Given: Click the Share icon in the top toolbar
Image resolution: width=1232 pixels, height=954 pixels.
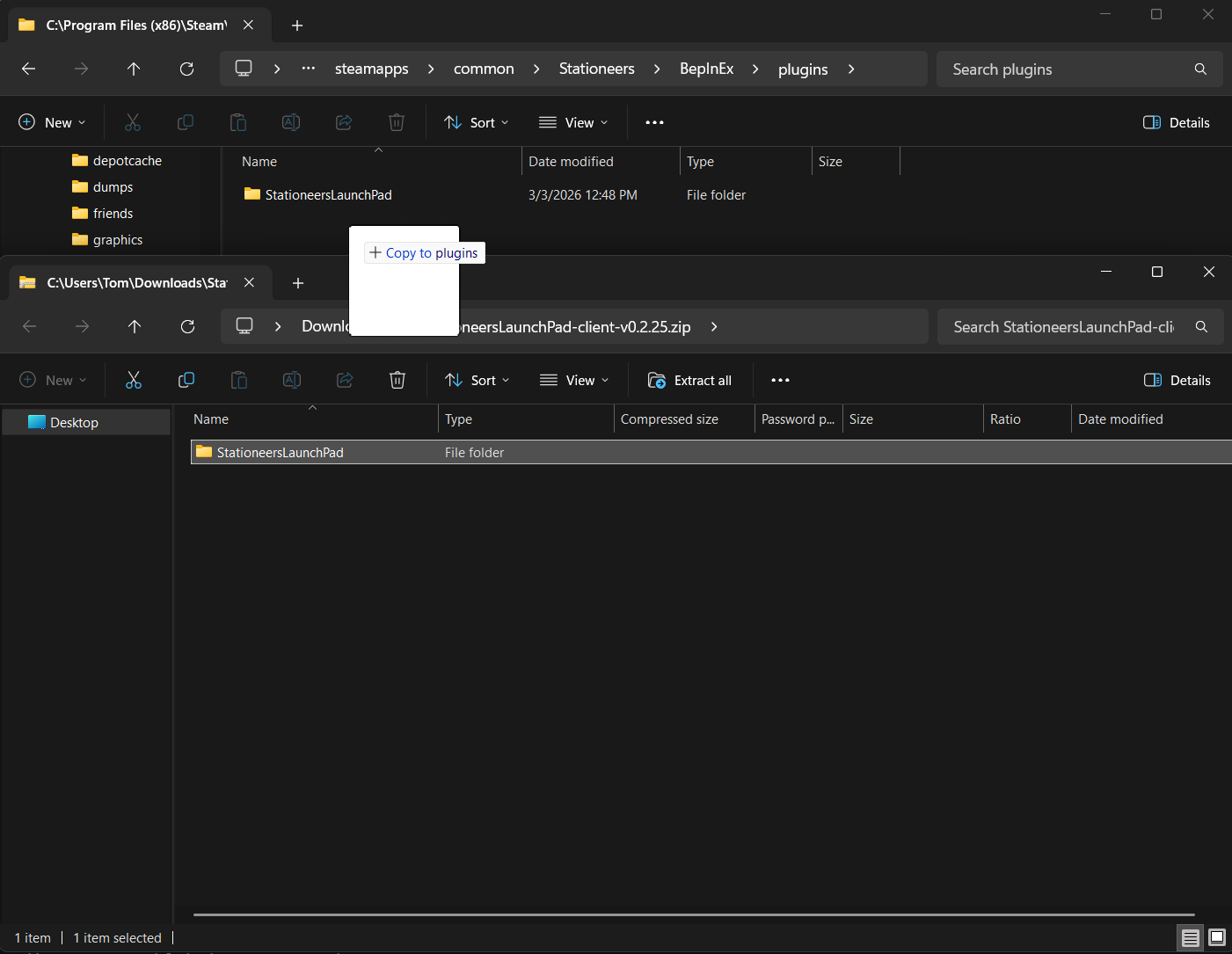Looking at the screenshot, I should coord(344,122).
